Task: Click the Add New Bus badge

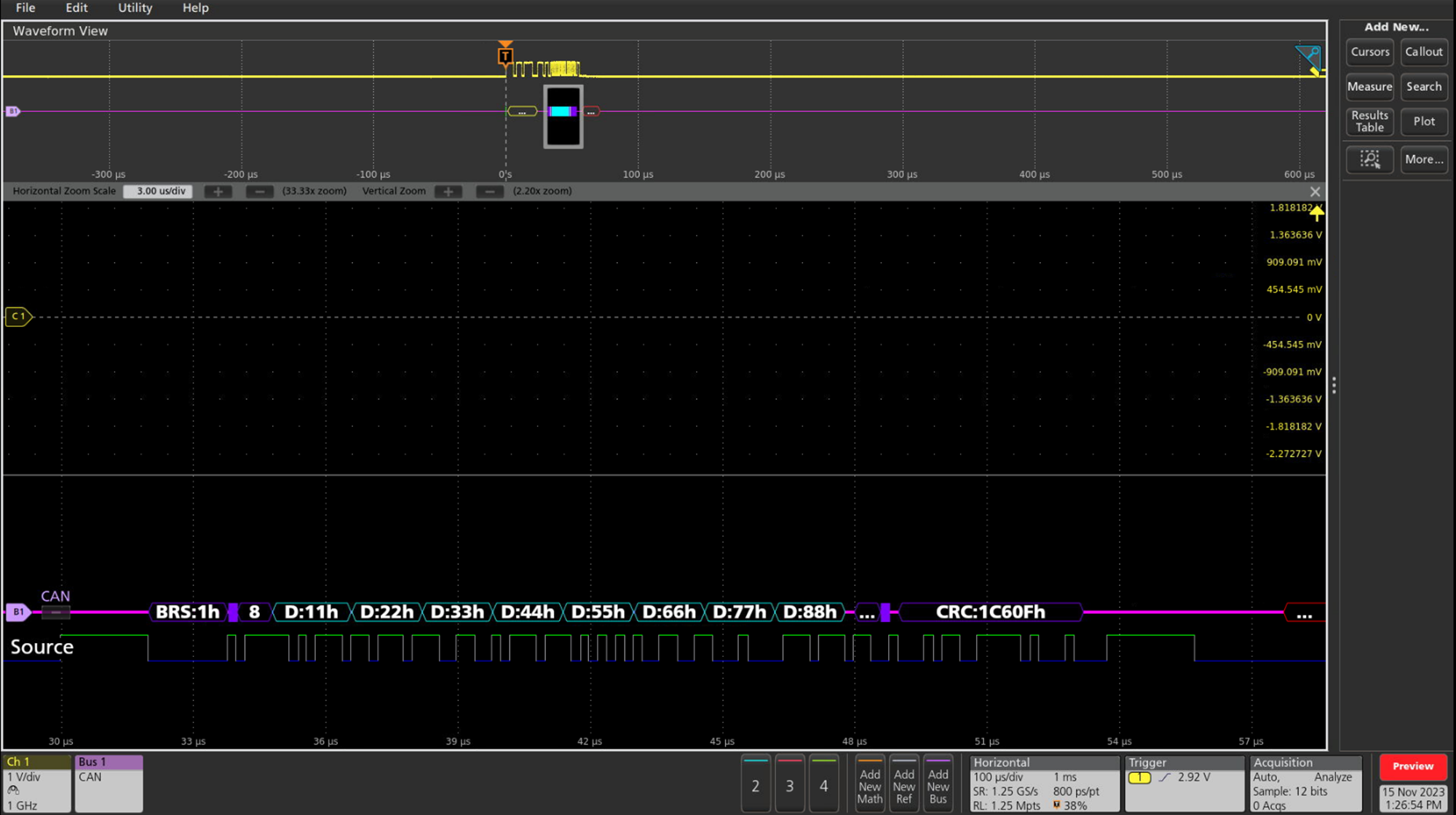Action: click(x=938, y=784)
